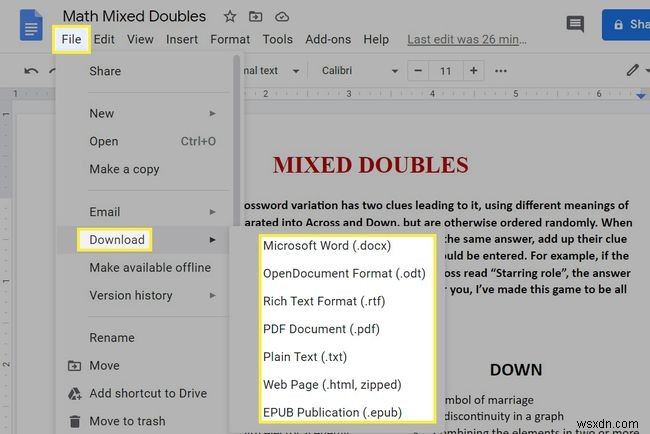Open the File menu
Screen dimensions: 650x434
[x=71, y=39]
